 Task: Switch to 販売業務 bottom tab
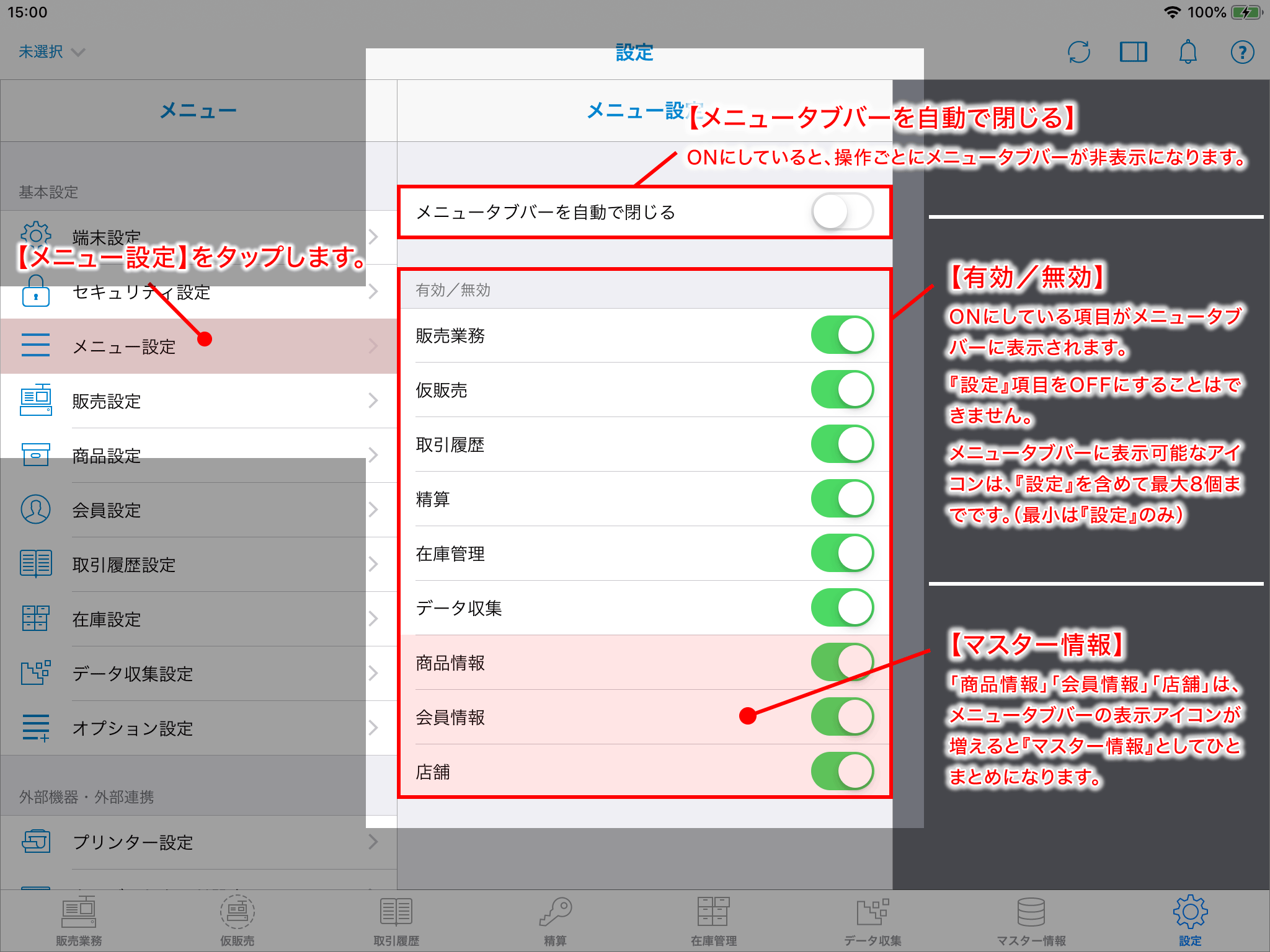(79, 921)
